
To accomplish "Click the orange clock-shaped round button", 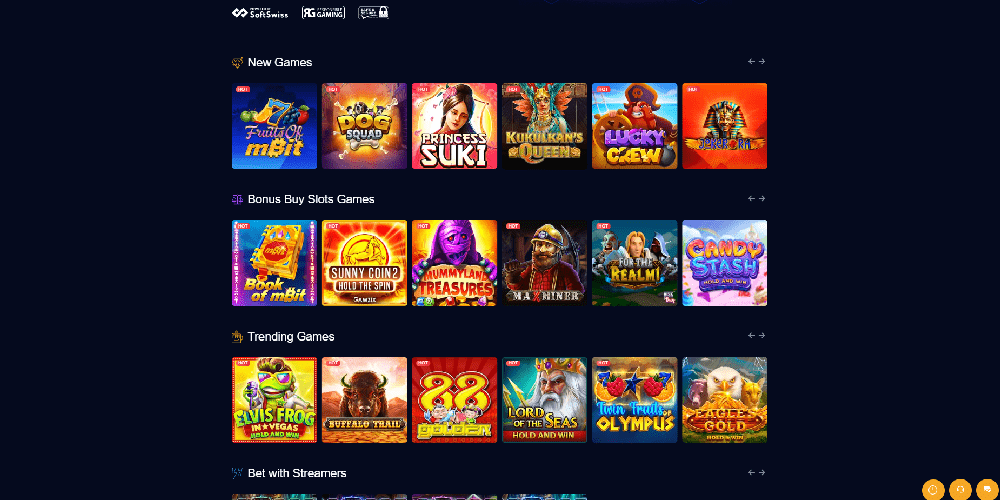I will pos(933,489).
